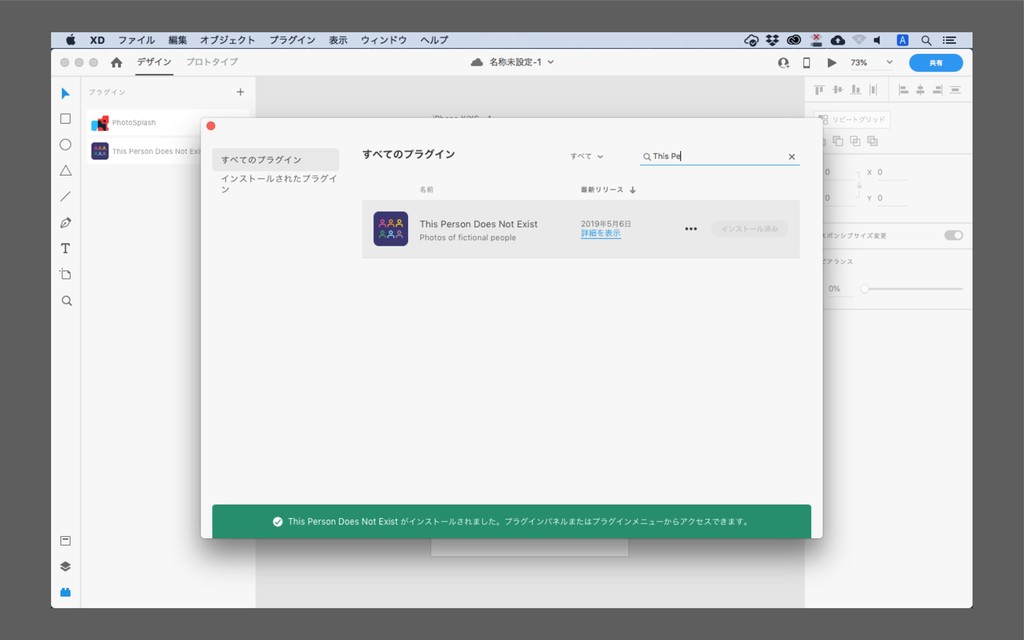Open Dropbox menu bar icon
1024x640 pixels.
click(773, 40)
